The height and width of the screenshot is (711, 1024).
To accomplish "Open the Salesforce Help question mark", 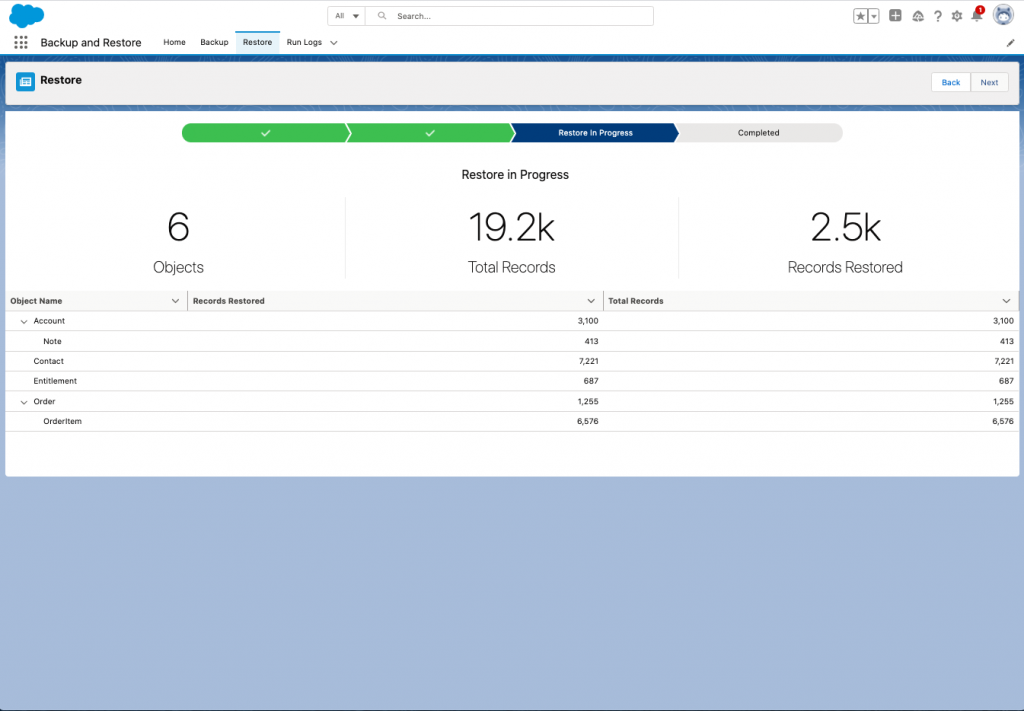I will (938, 16).
